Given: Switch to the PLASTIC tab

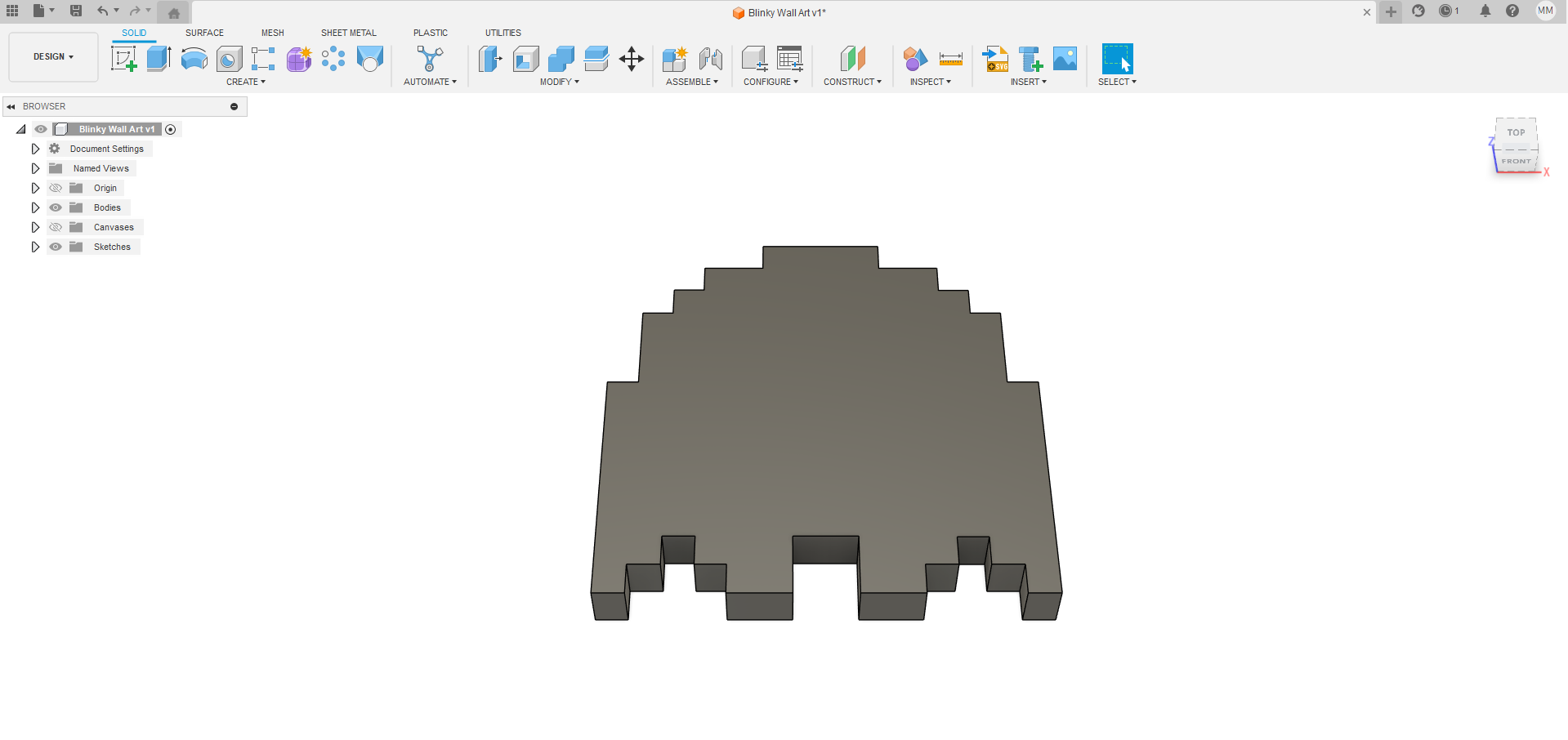Looking at the screenshot, I should (x=431, y=33).
